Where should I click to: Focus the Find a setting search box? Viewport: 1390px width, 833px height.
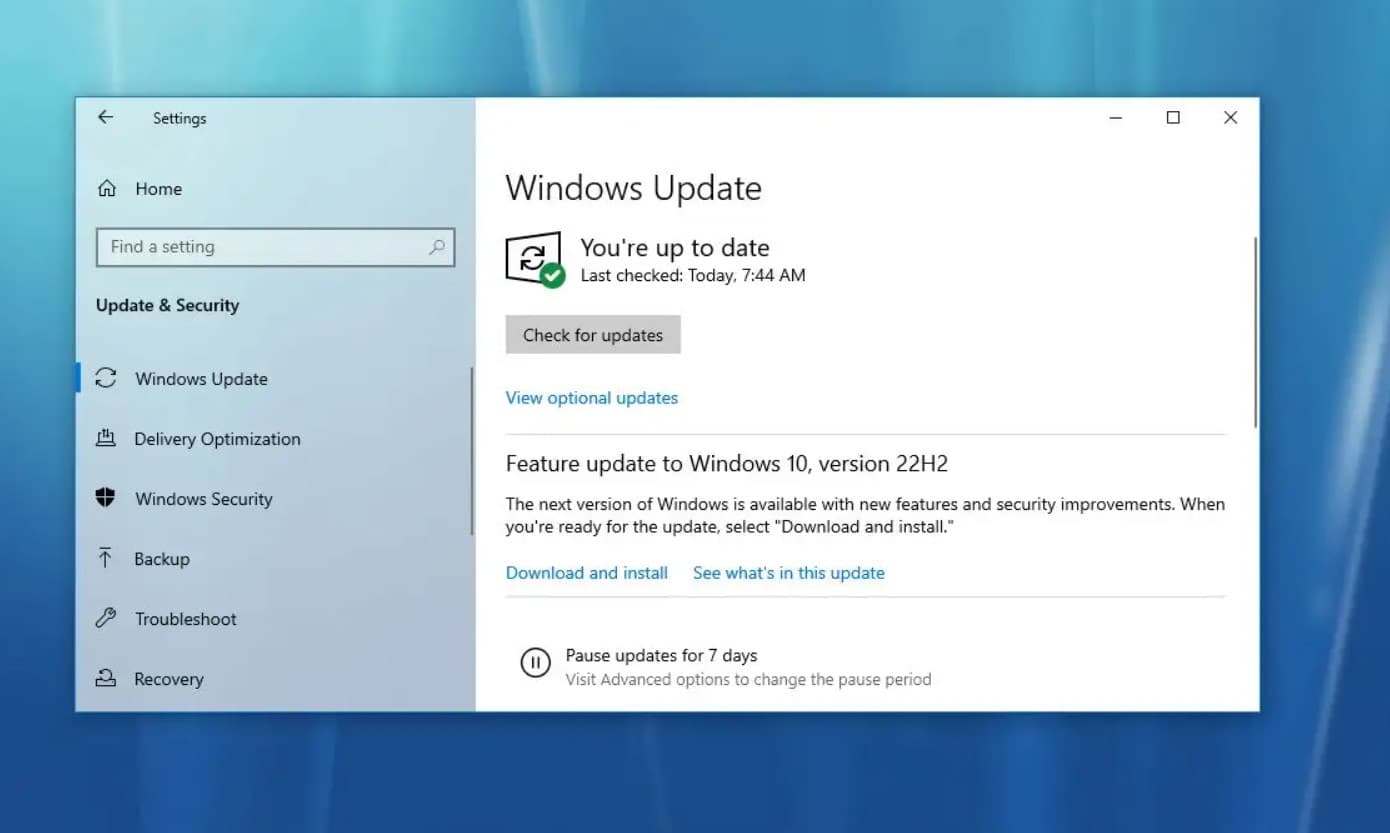(x=275, y=247)
